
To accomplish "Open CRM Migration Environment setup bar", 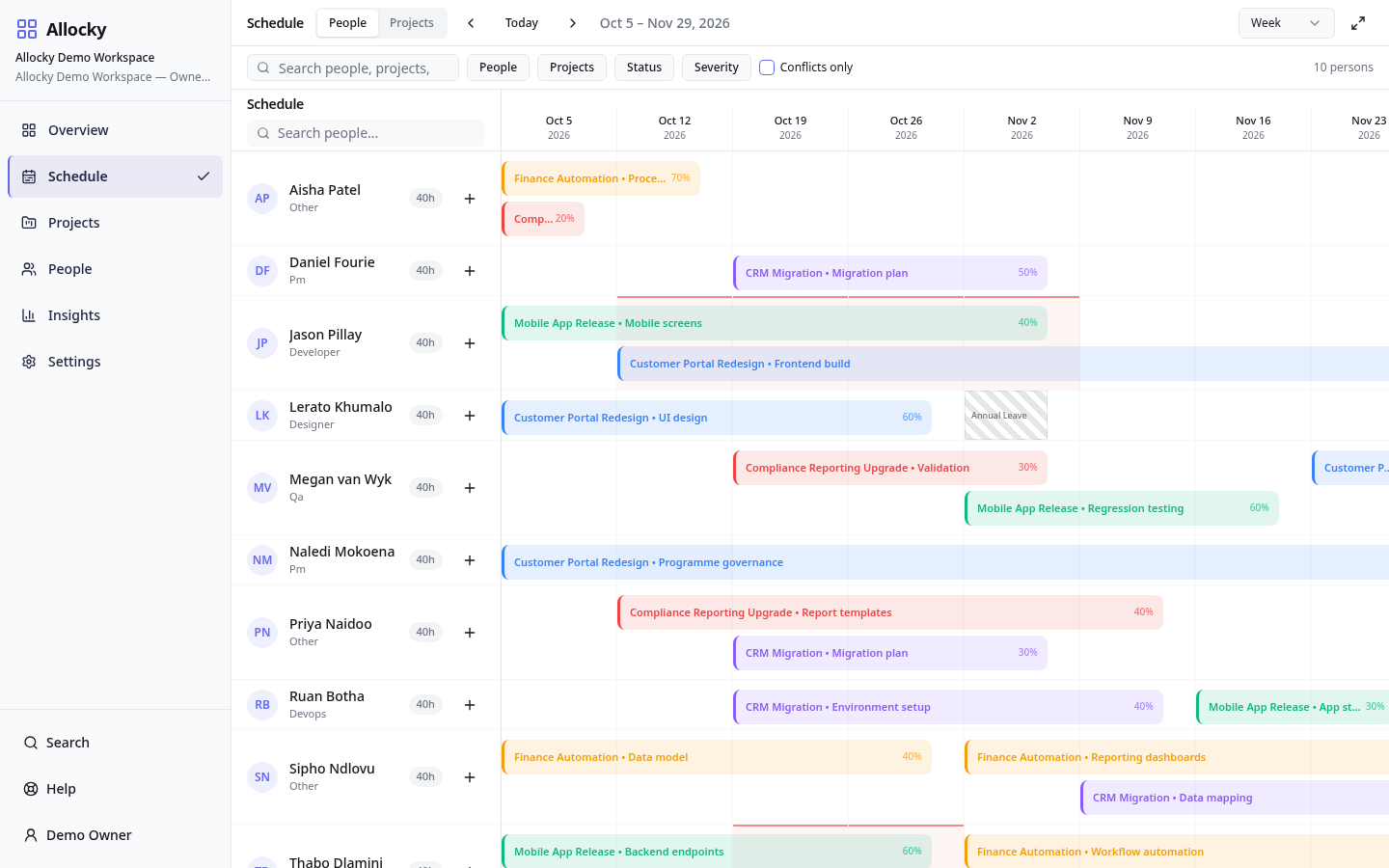I will [948, 707].
